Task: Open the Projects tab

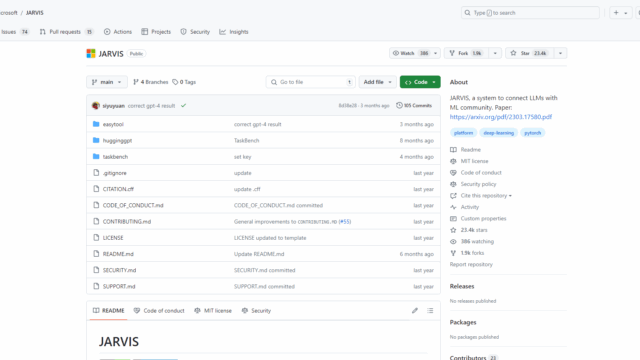Action: tap(156, 32)
